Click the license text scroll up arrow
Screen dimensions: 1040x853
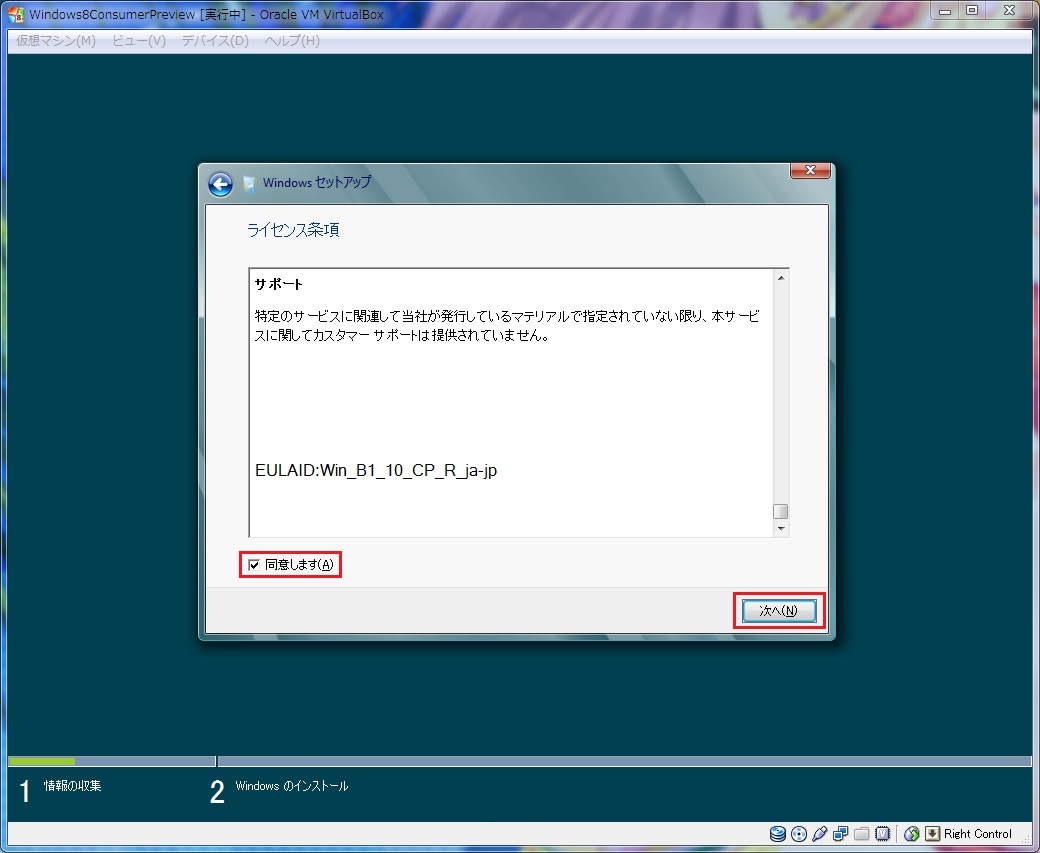pos(781,278)
